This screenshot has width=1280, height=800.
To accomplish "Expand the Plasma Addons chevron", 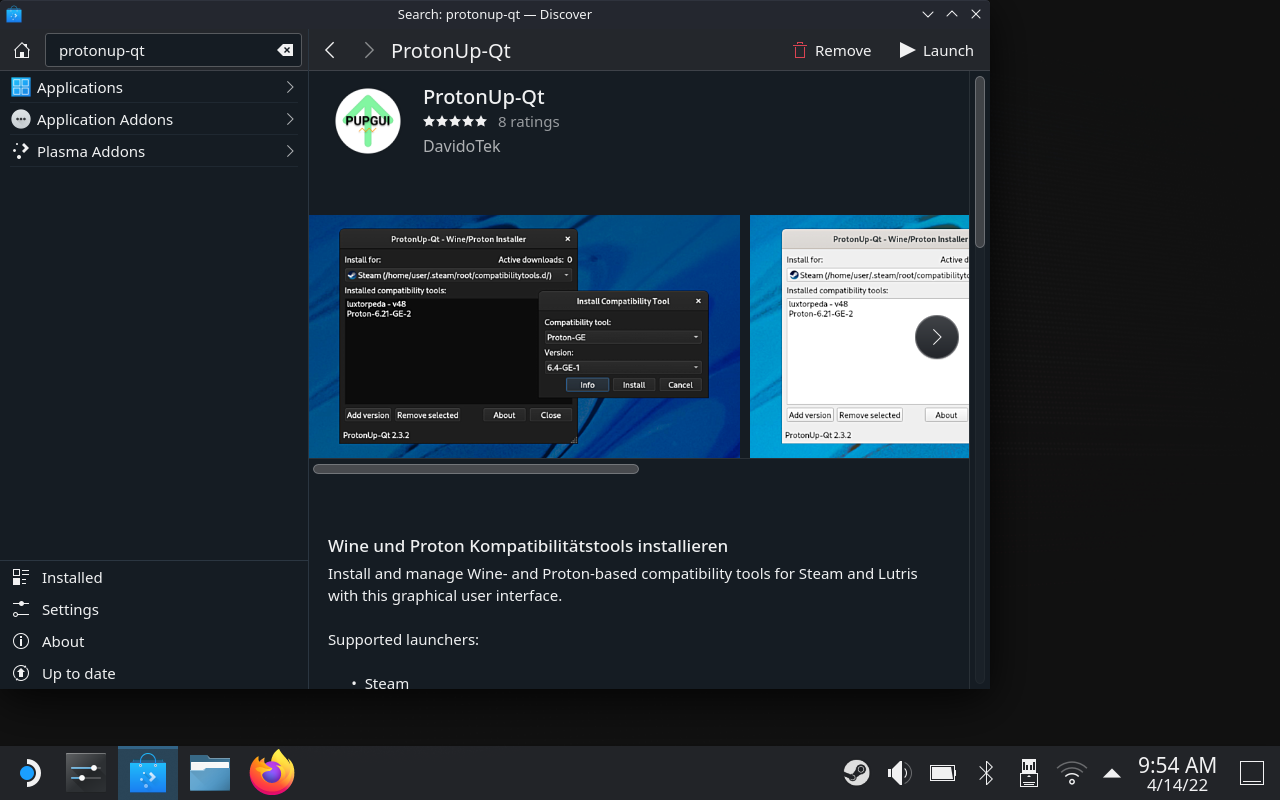I will pyautogui.click(x=290, y=151).
